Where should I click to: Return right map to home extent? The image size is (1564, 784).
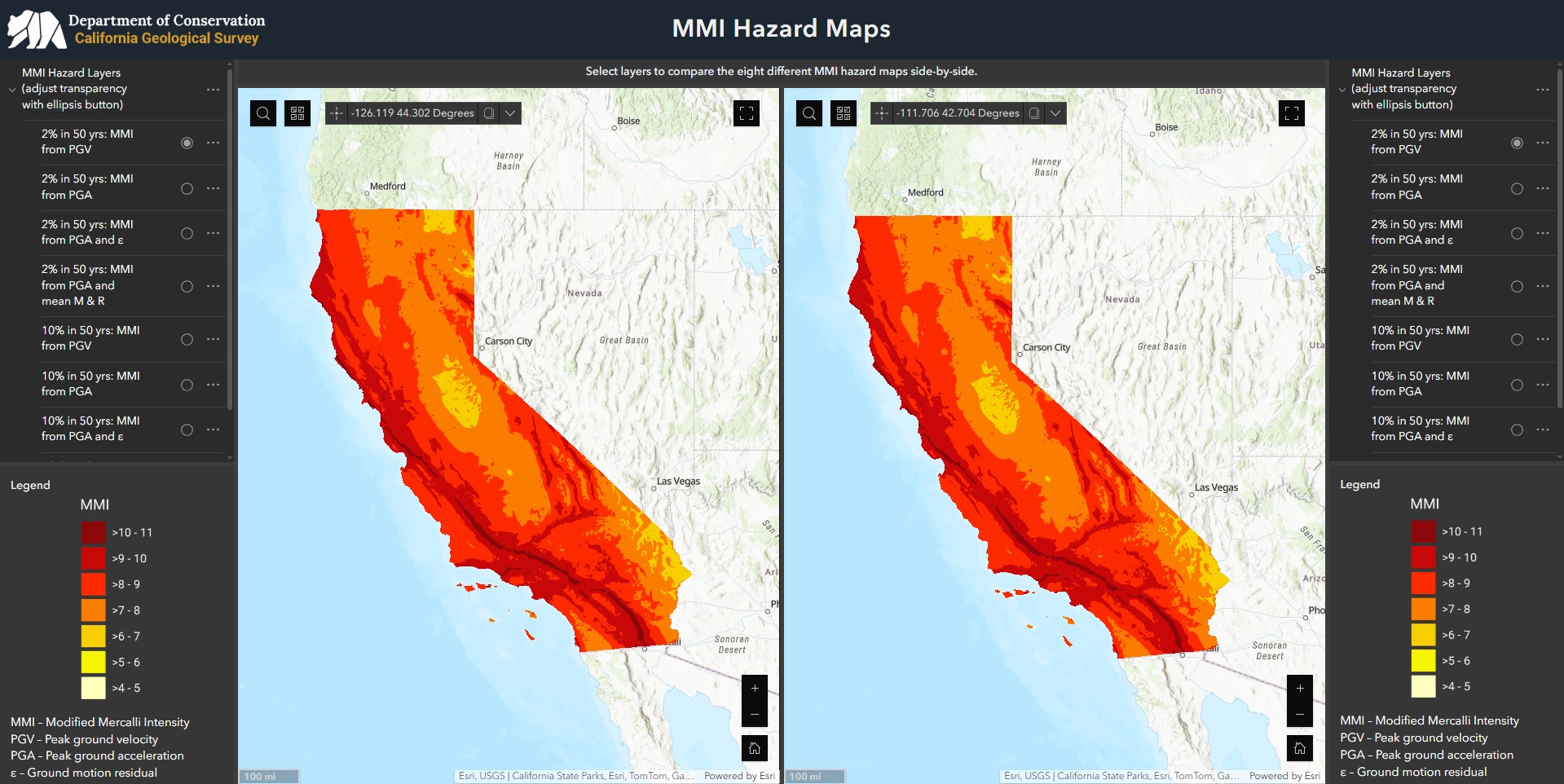1300,748
